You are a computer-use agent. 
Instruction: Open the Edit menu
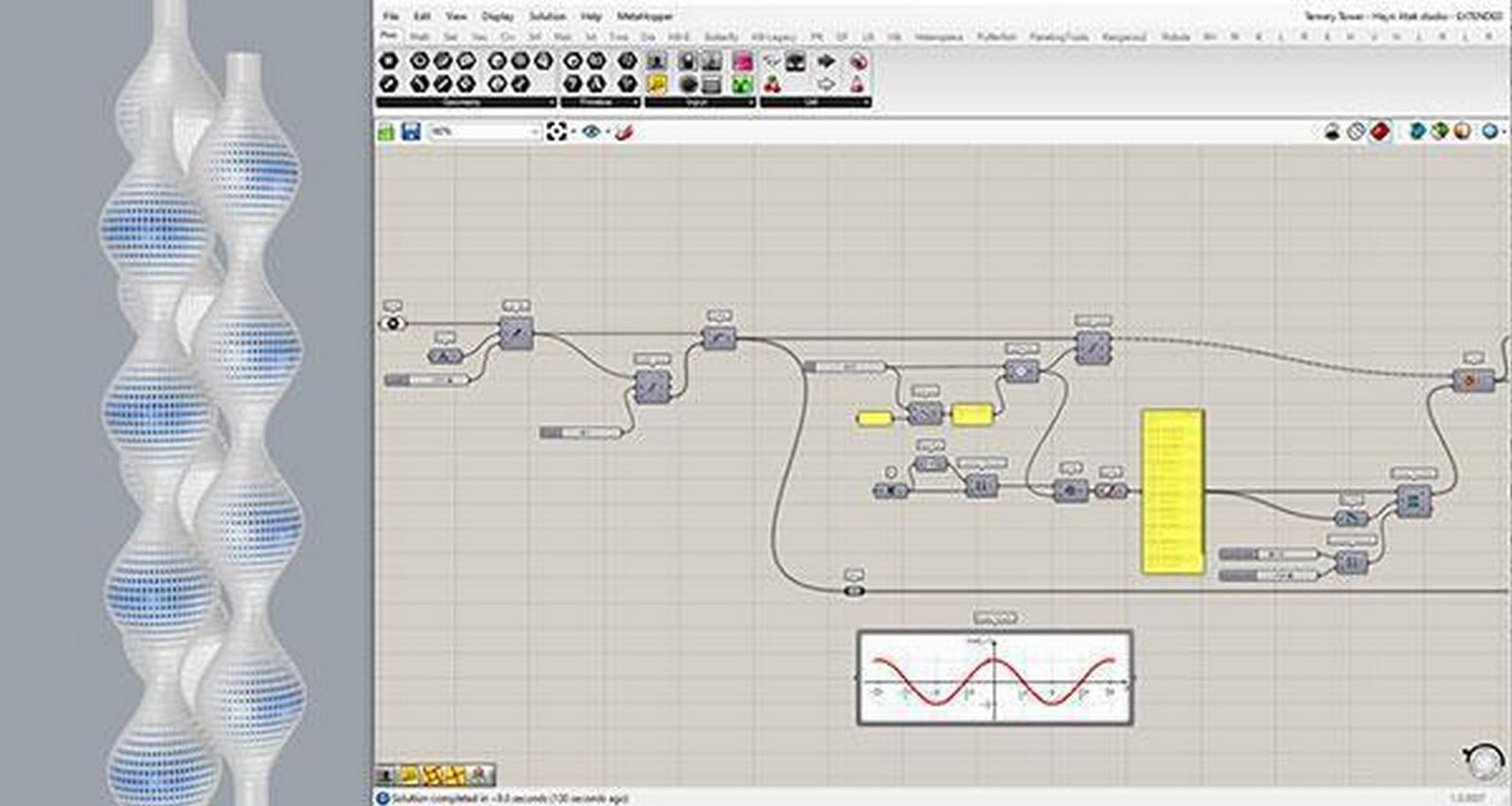pos(422,16)
